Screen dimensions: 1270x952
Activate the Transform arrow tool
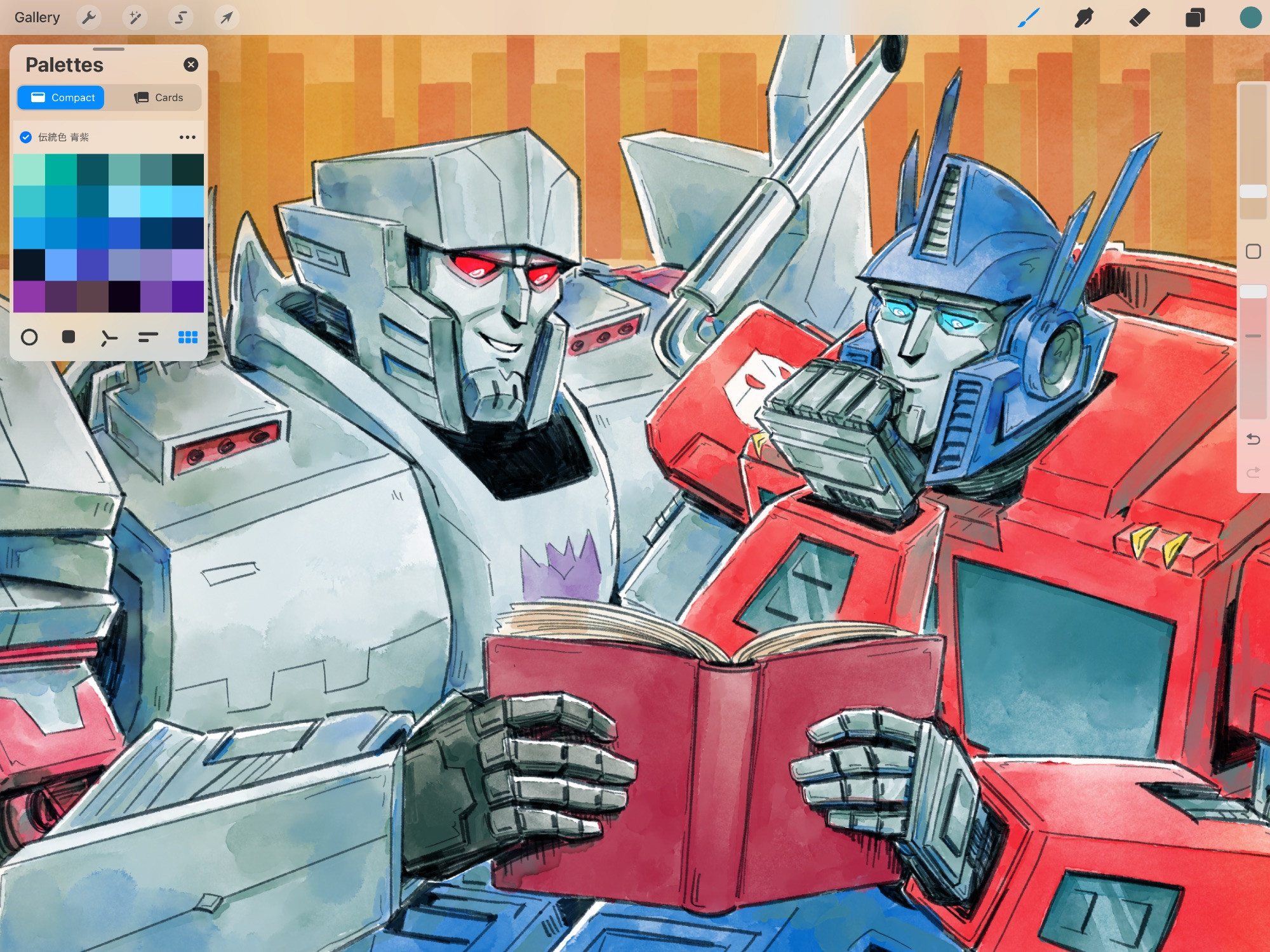[x=227, y=17]
